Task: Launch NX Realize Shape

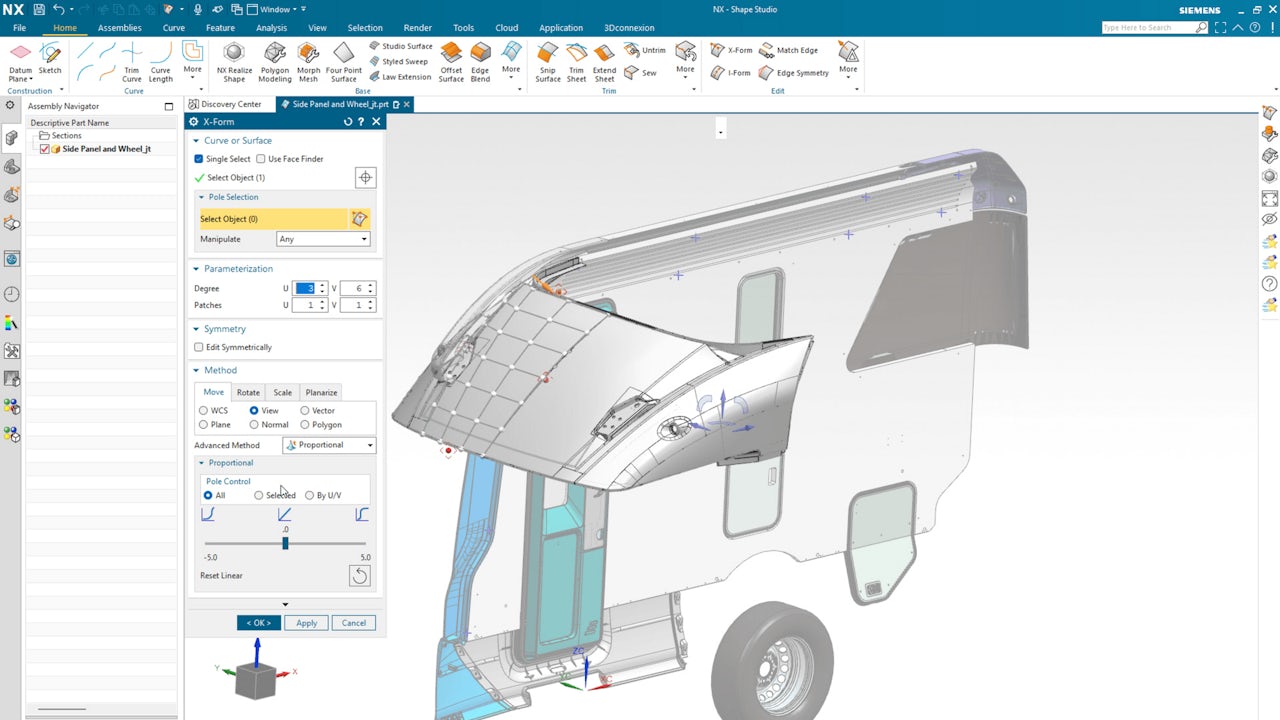Action: click(x=234, y=60)
